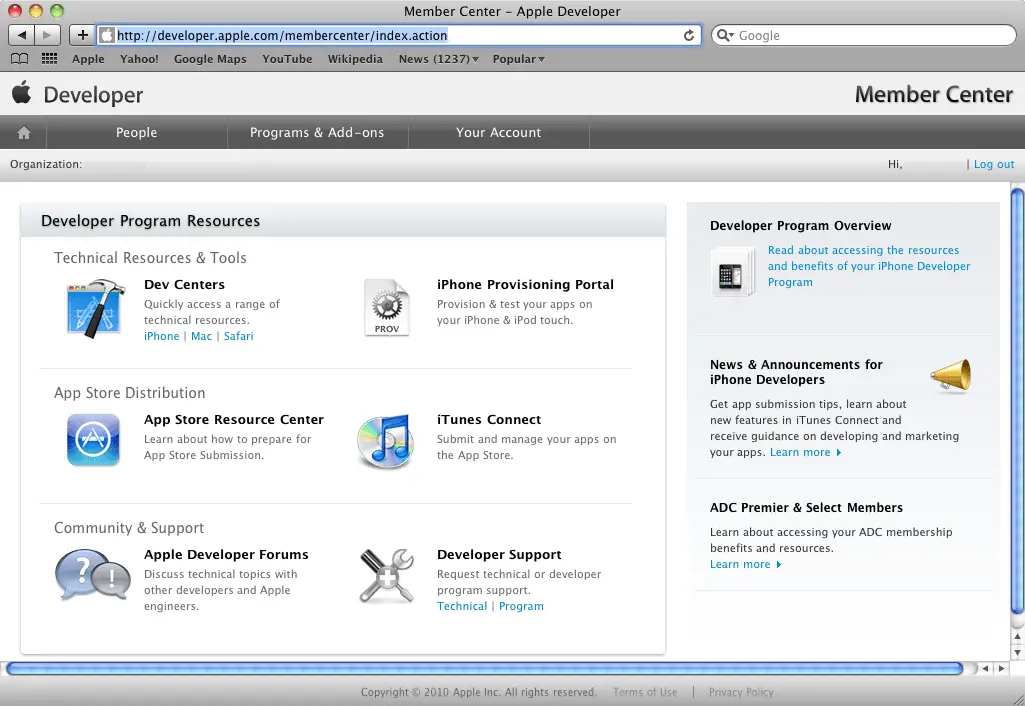This screenshot has height=706, width=1025.
Task: Open the Safari dev center link
Action: [x=238, y=336]
